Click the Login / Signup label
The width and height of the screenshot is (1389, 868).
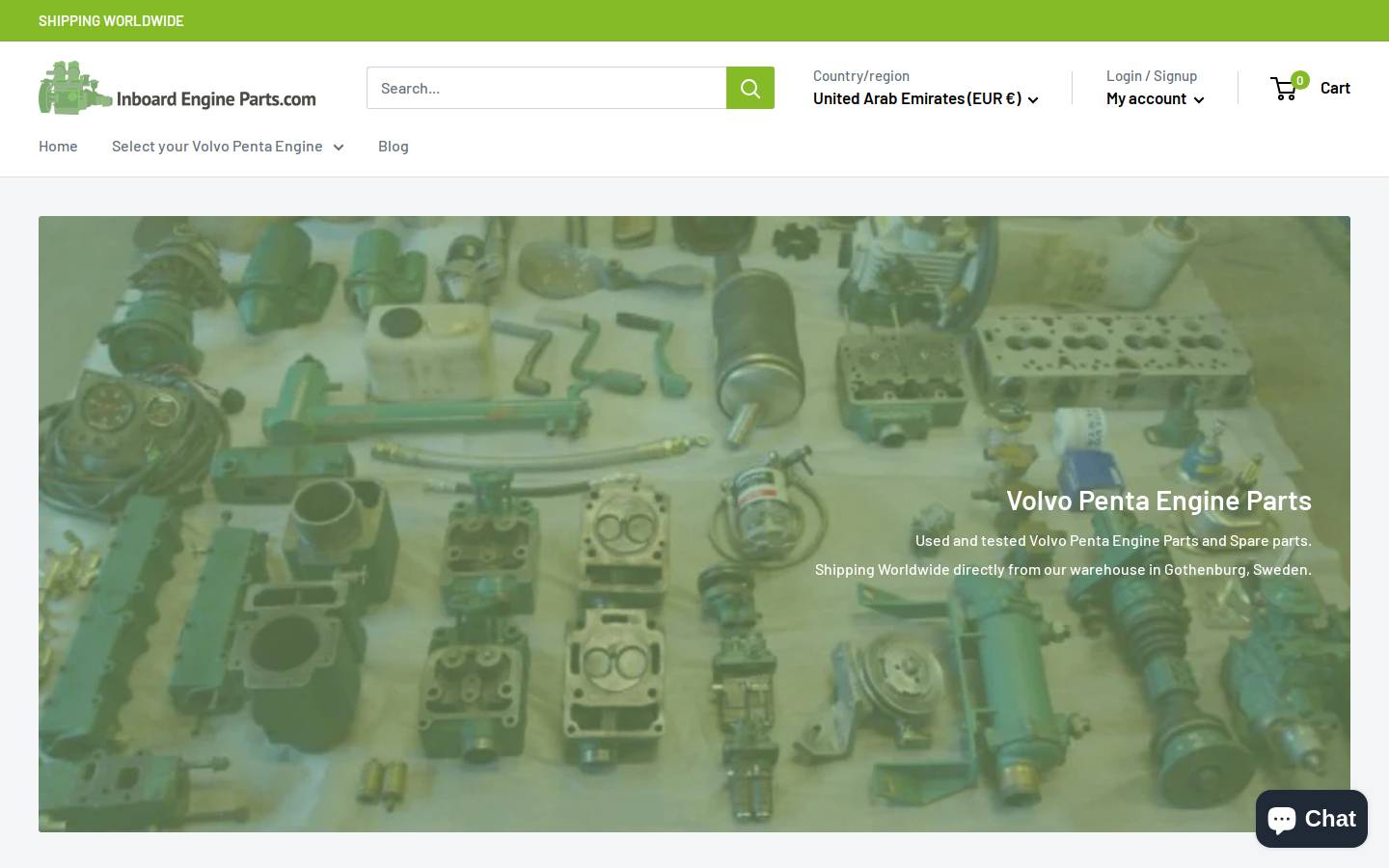coord(1152,75)
